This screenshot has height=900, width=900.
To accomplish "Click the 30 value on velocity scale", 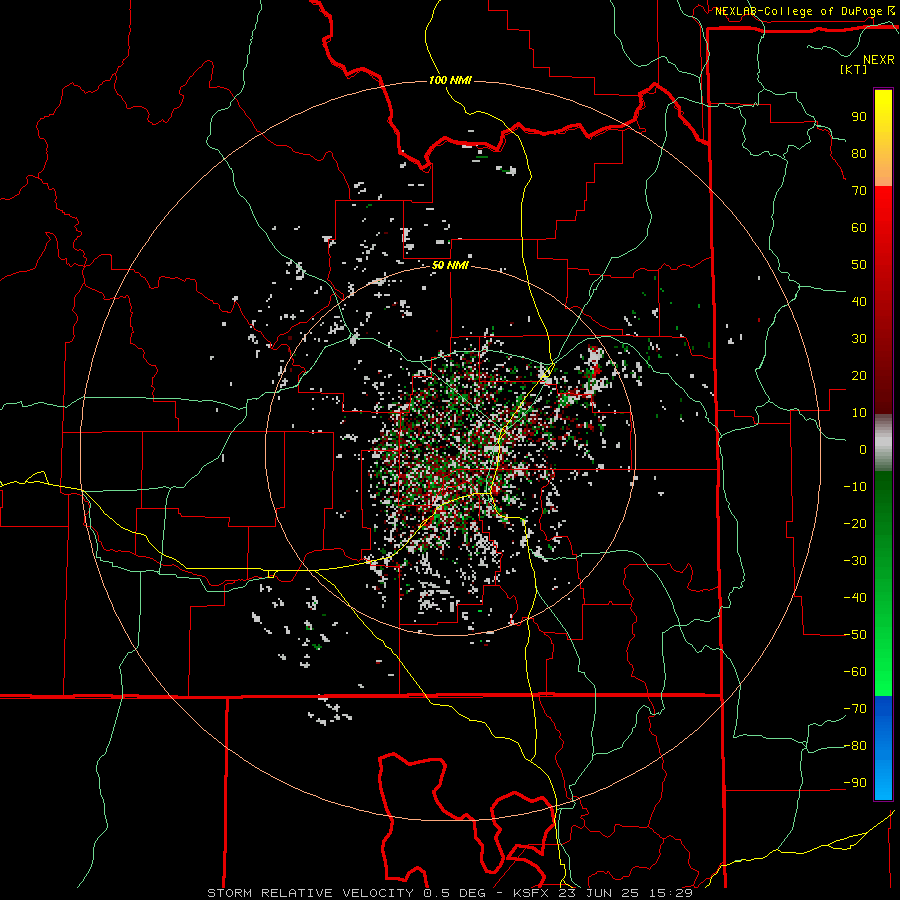I will click(859, 339).
